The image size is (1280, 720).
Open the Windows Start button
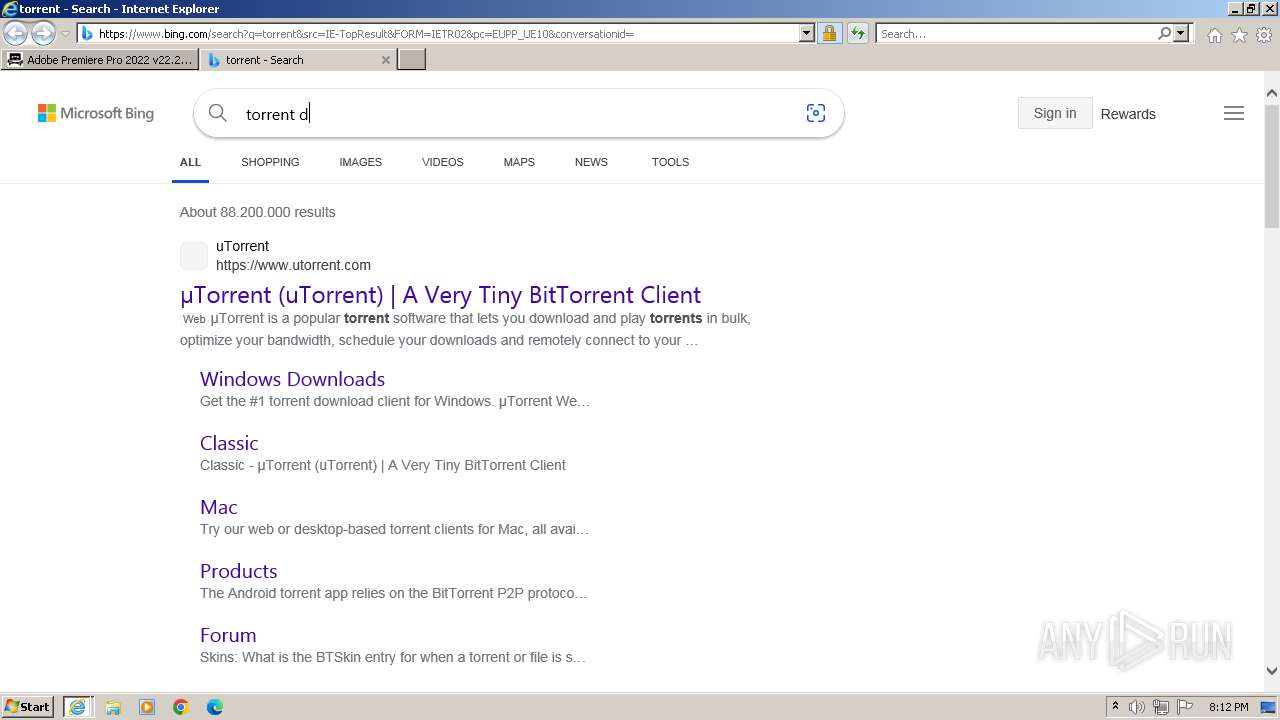click(28, 707)
